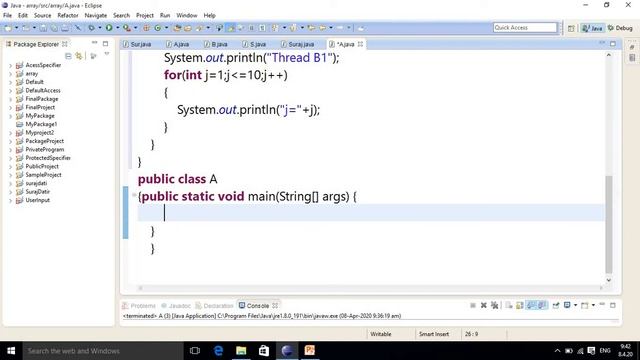Minimize the Package Explorer view
The height and width of the screenshot is (360, 640).
(x=95, y=42)
